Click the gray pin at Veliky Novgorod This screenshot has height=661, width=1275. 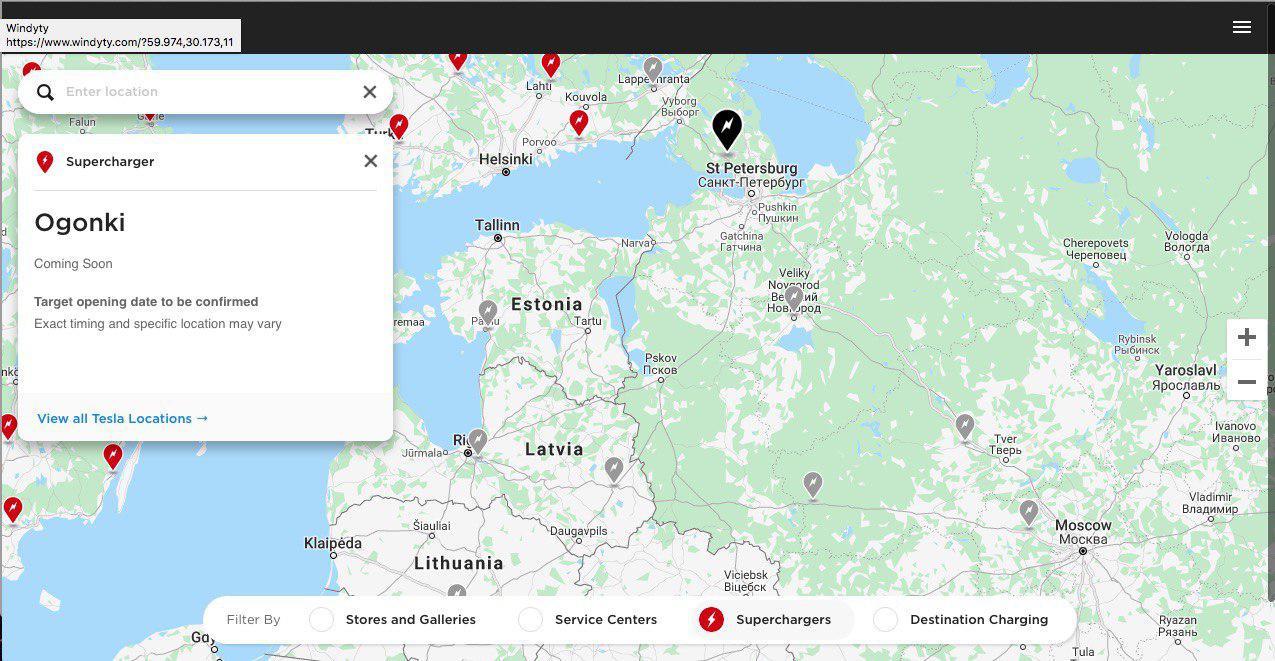(794, 298)
